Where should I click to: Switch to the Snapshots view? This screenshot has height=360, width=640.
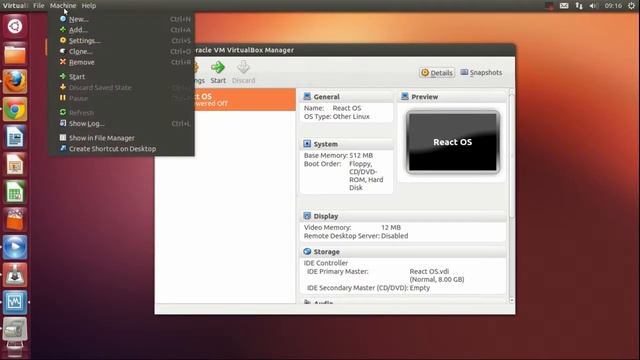coord(481,73)
